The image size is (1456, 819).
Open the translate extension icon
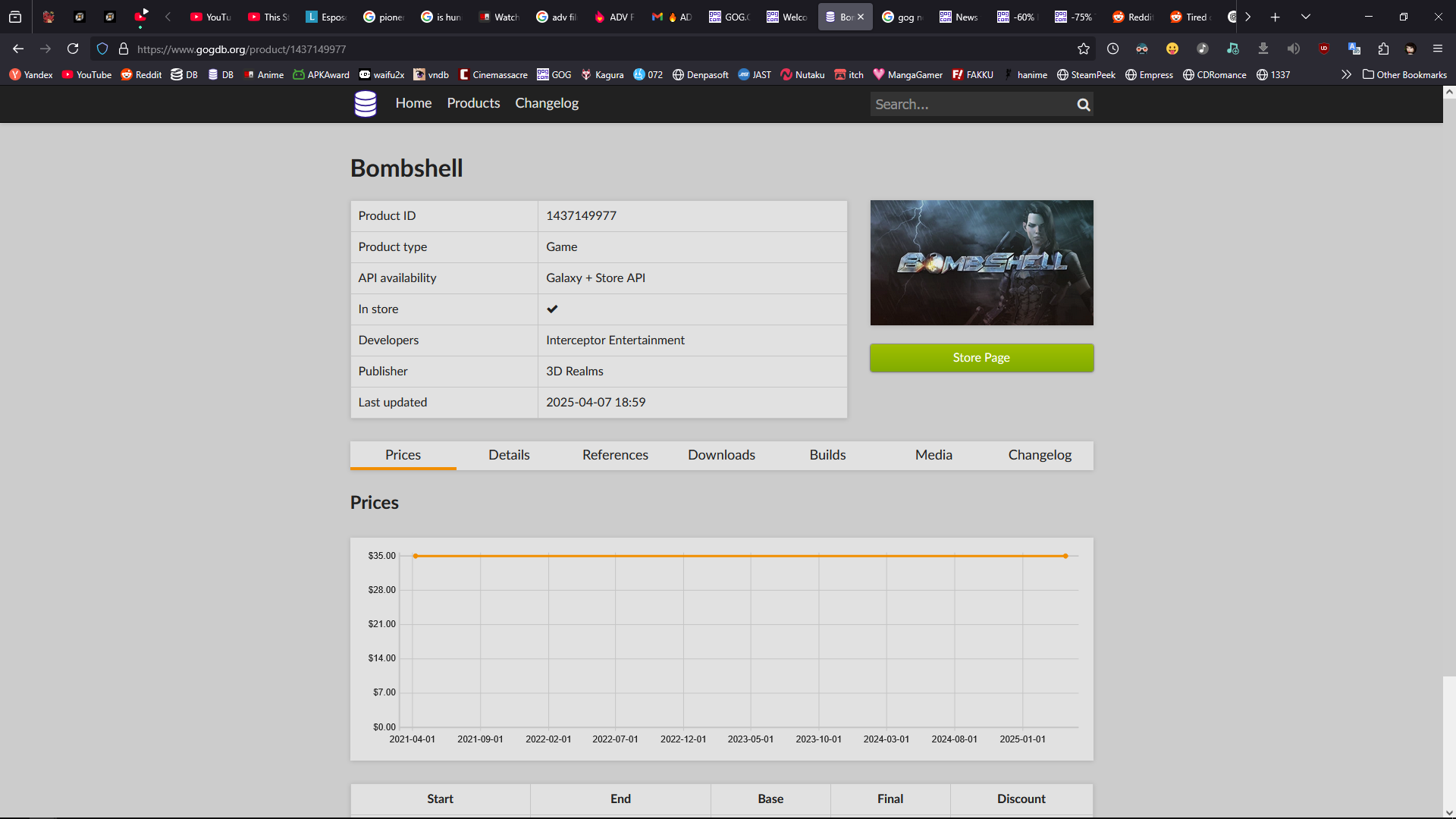tap(1354, 49)
